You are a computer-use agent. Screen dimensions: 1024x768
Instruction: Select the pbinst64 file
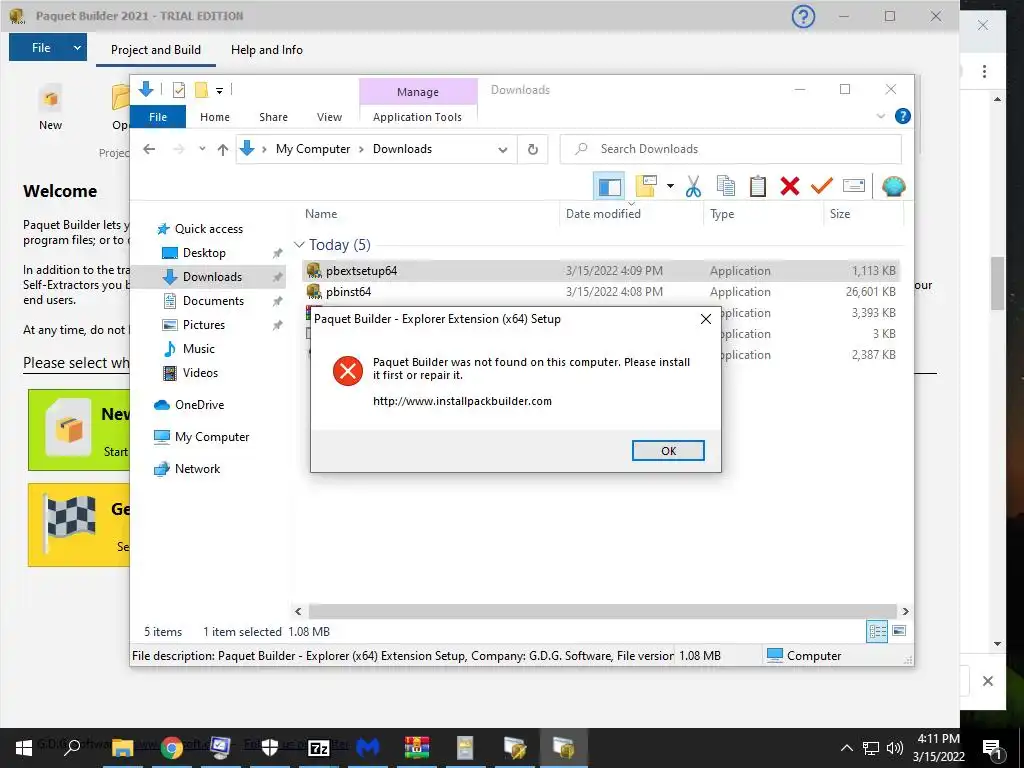(601, 292)
